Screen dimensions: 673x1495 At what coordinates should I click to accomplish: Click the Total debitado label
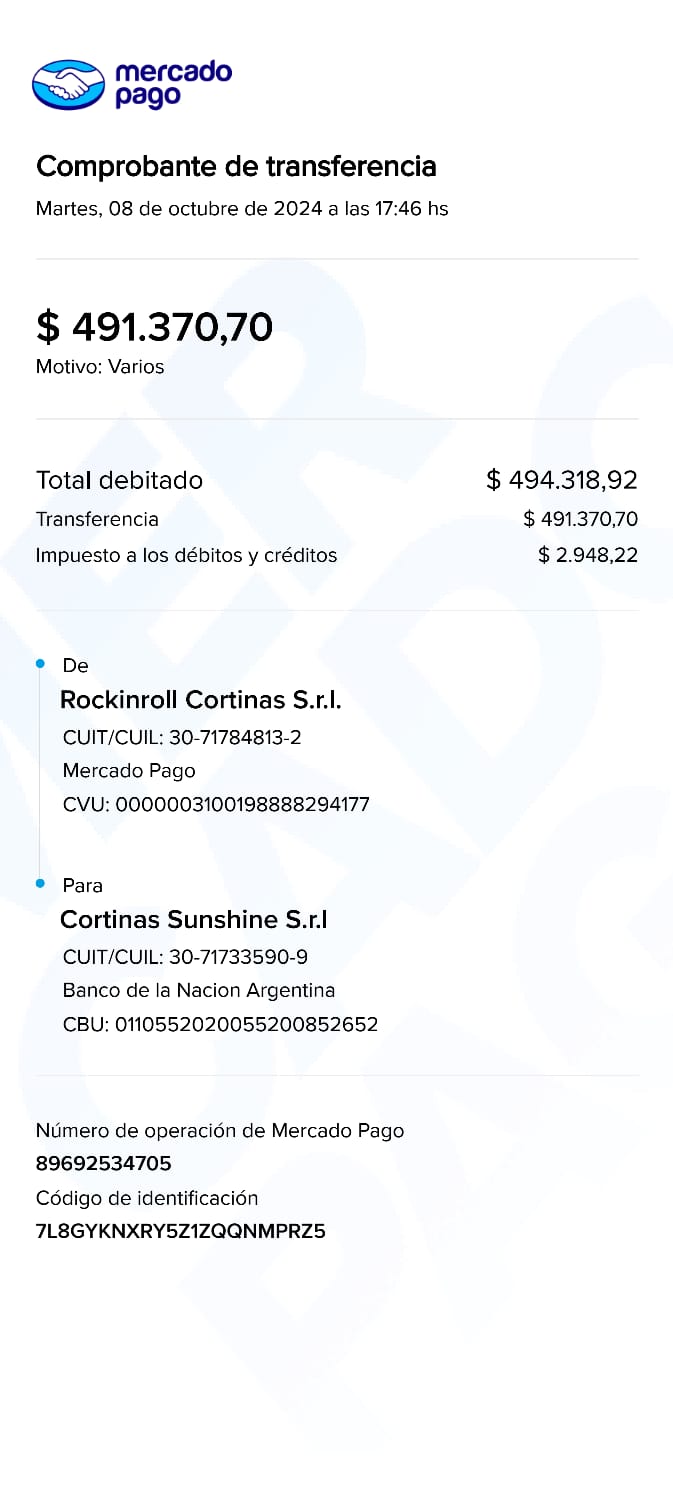click(119, 480)
